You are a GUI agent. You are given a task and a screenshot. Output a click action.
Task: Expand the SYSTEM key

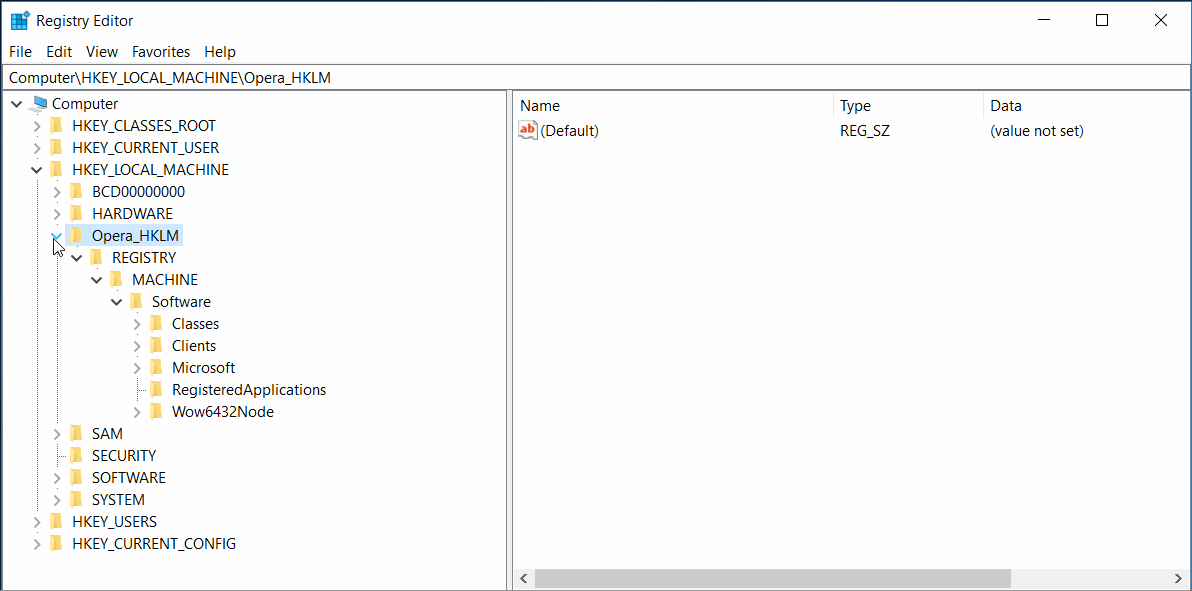click(57, 500)
